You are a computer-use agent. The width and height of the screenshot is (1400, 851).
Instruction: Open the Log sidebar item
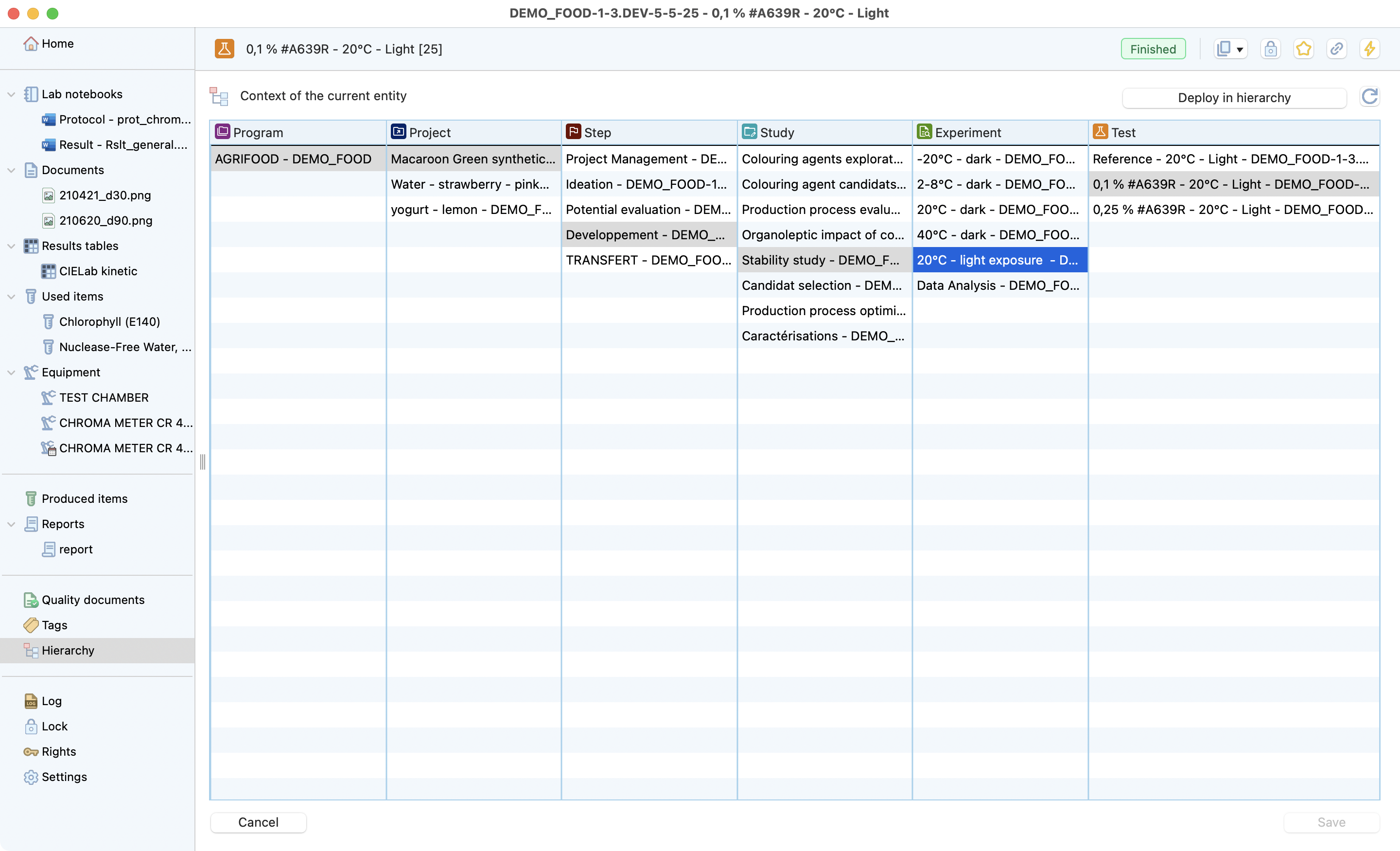click(51, 701)
